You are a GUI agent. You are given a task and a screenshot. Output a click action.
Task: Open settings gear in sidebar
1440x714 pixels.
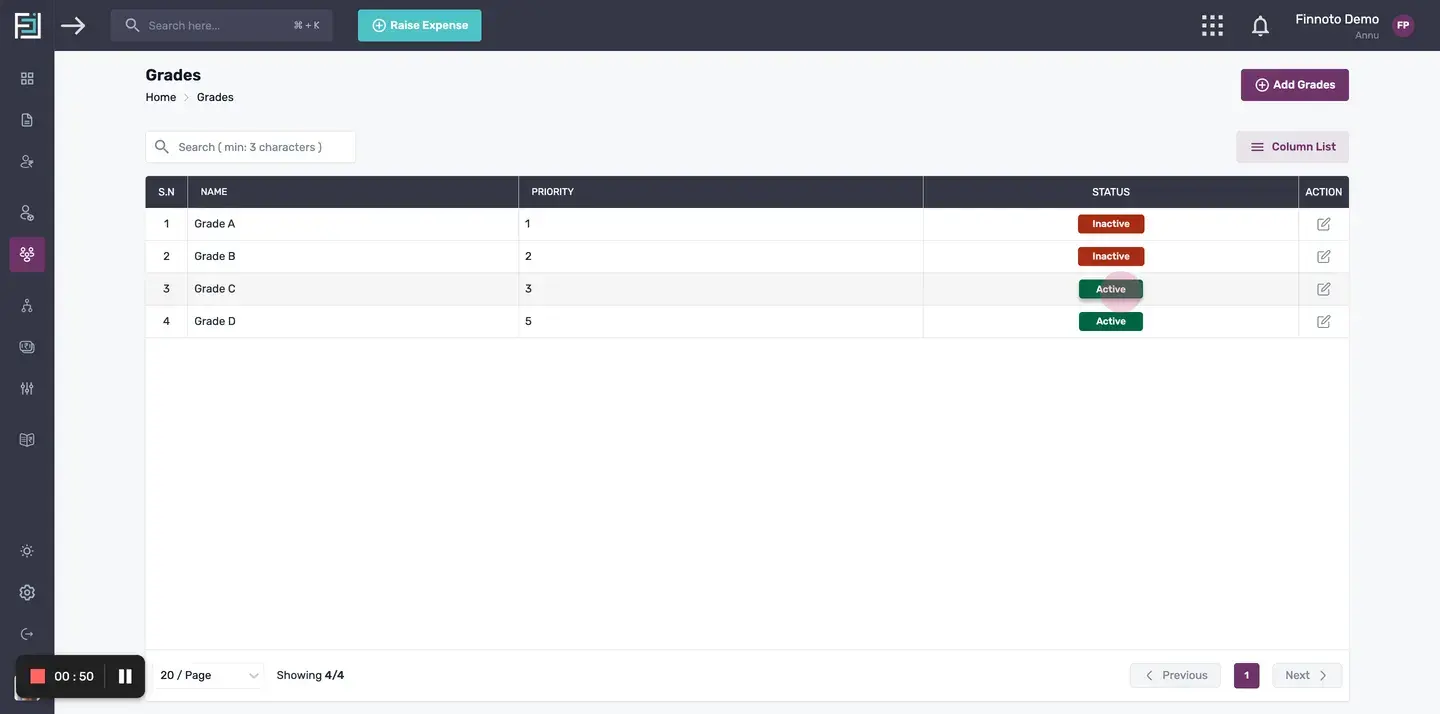point(27,592)
